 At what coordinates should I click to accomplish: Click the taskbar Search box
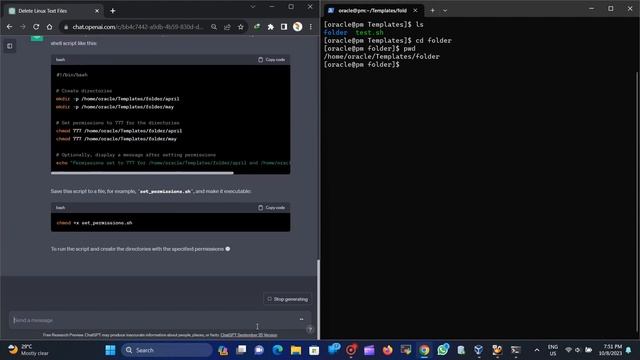[167, 350]
